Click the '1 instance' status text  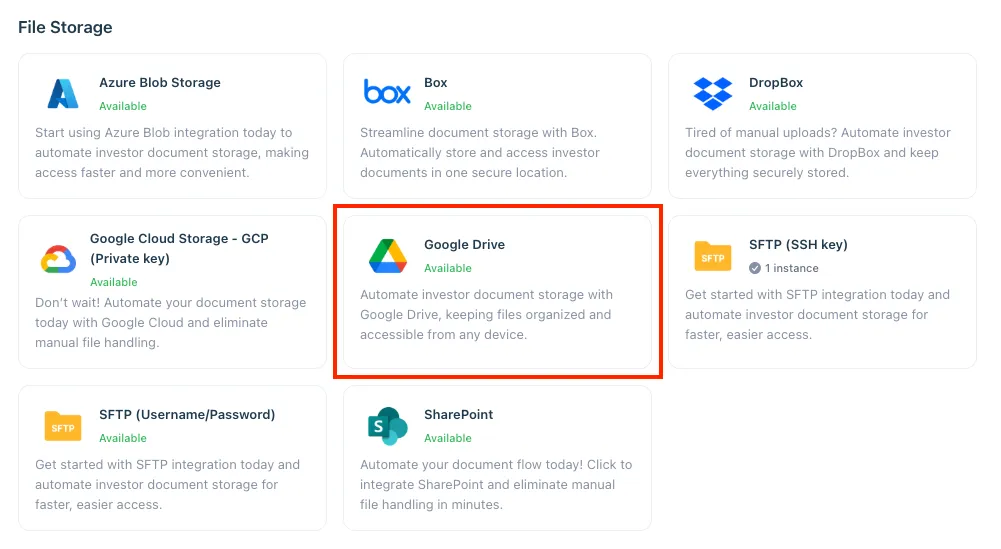[x=792, y=268]
